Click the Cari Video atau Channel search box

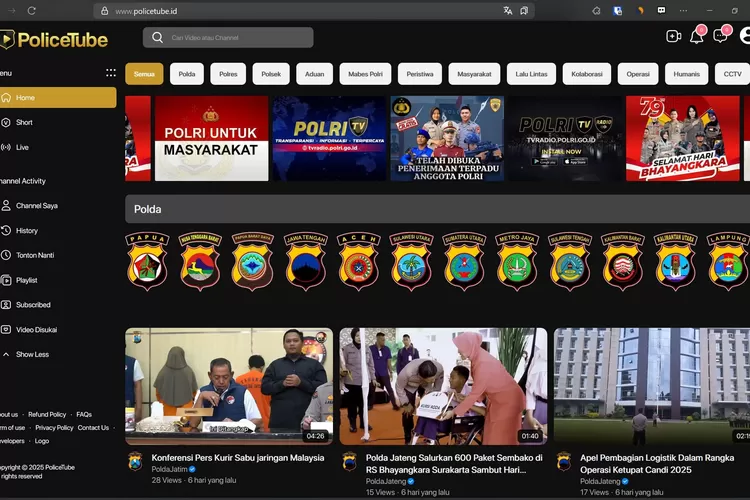[x=228, y=38]
